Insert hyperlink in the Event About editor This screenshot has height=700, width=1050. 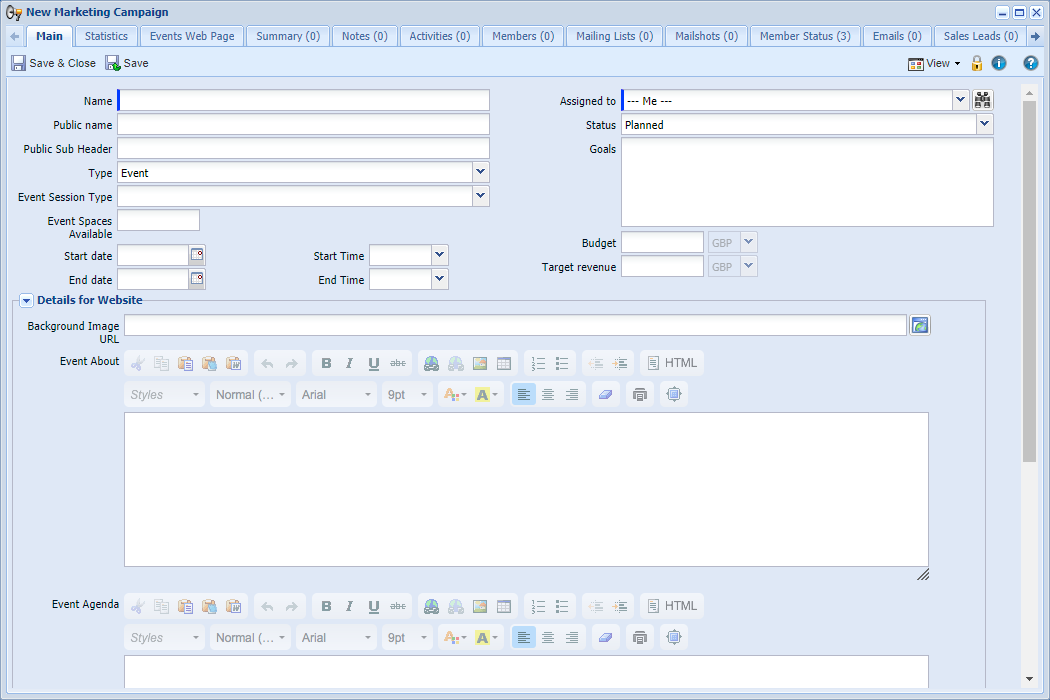[431, 363]
